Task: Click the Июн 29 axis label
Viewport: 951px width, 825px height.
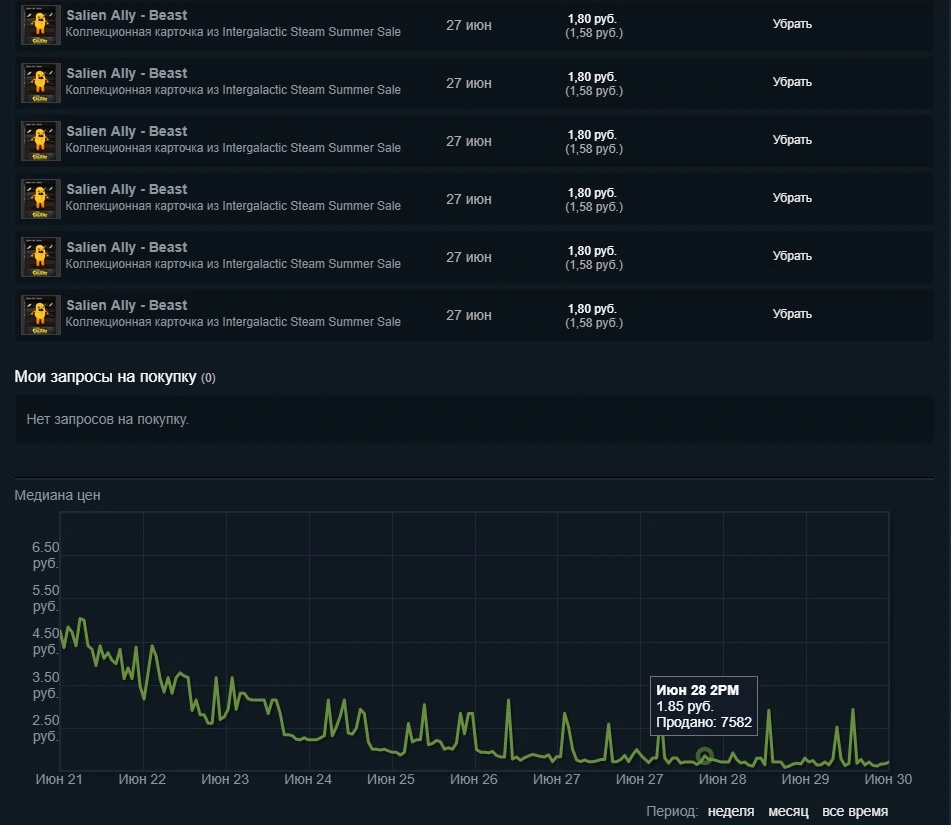Action: pos(805,779)
